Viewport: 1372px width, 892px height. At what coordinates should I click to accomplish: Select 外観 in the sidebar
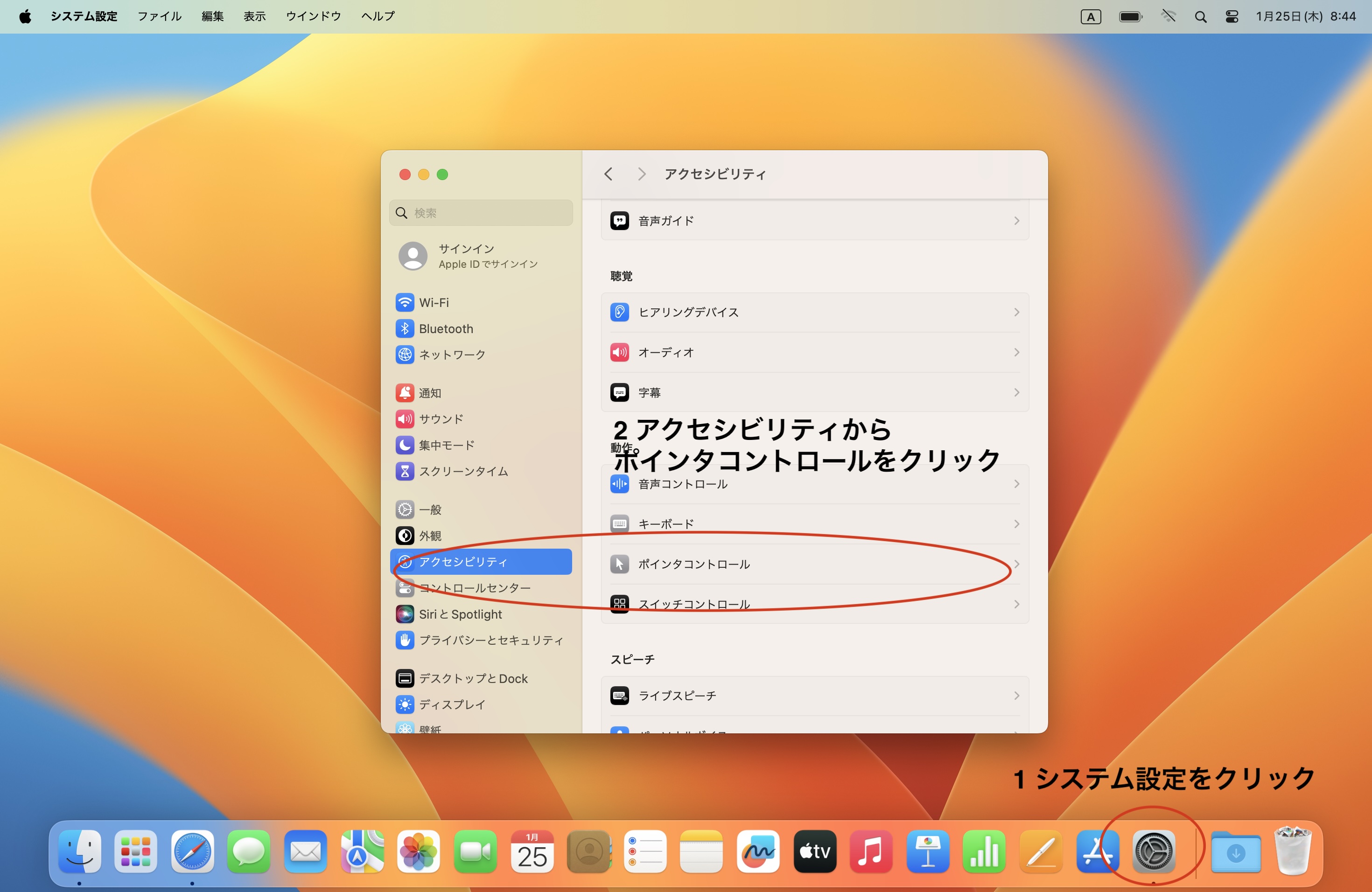tap(481, 536)
